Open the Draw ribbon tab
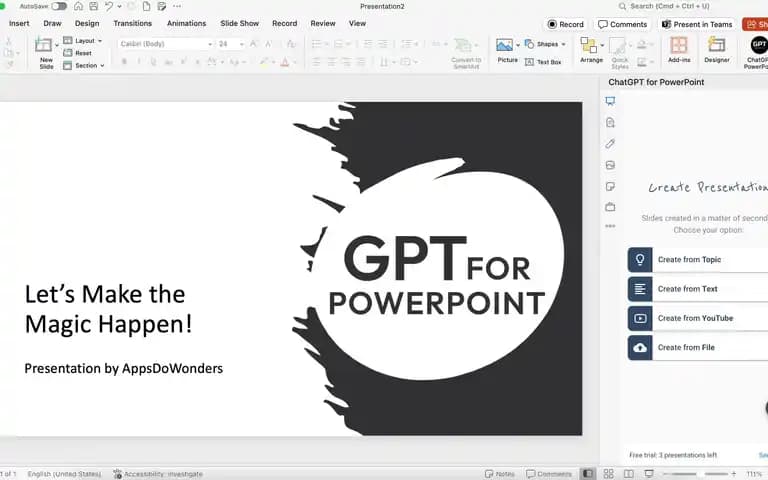768x480 pixels. click(x=52, y=23)
